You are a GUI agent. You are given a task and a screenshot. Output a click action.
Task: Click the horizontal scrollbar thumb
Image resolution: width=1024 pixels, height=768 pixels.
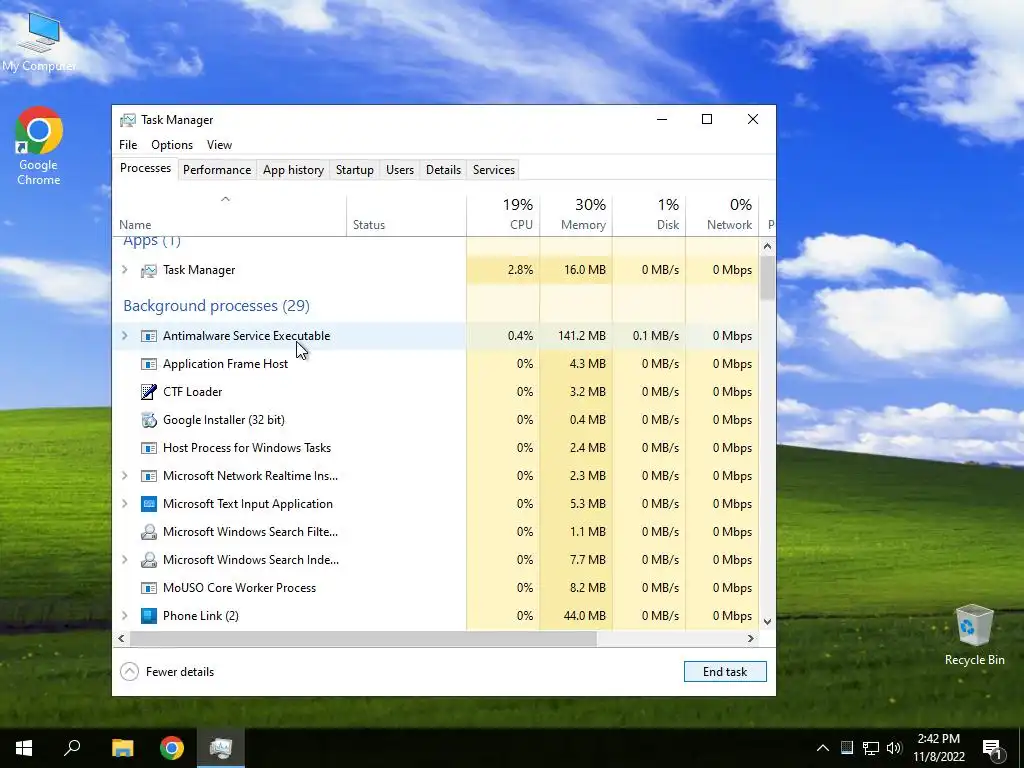coord(363,638)
